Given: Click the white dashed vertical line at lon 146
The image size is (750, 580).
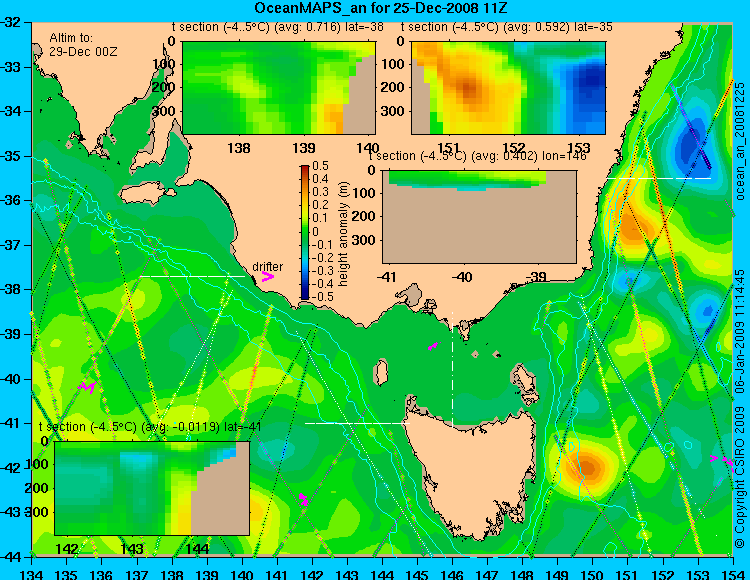Looking at the screenshot, I should (x=452, y=369).
